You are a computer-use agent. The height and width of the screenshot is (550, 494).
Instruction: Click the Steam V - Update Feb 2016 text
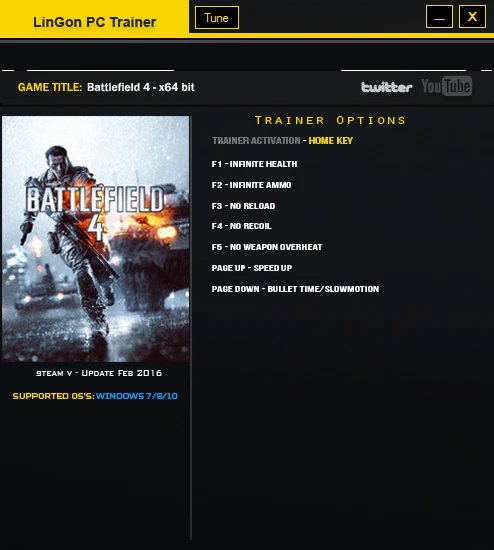[99, 373]
